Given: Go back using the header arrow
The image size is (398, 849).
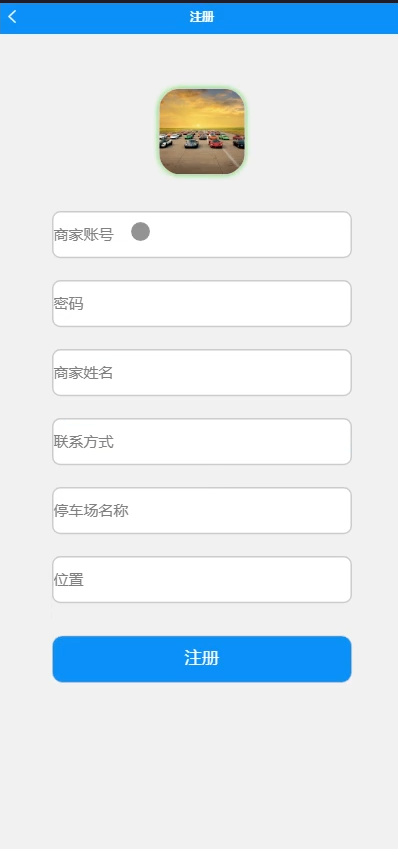Looking at the screenshot, I should coord(12,17).
